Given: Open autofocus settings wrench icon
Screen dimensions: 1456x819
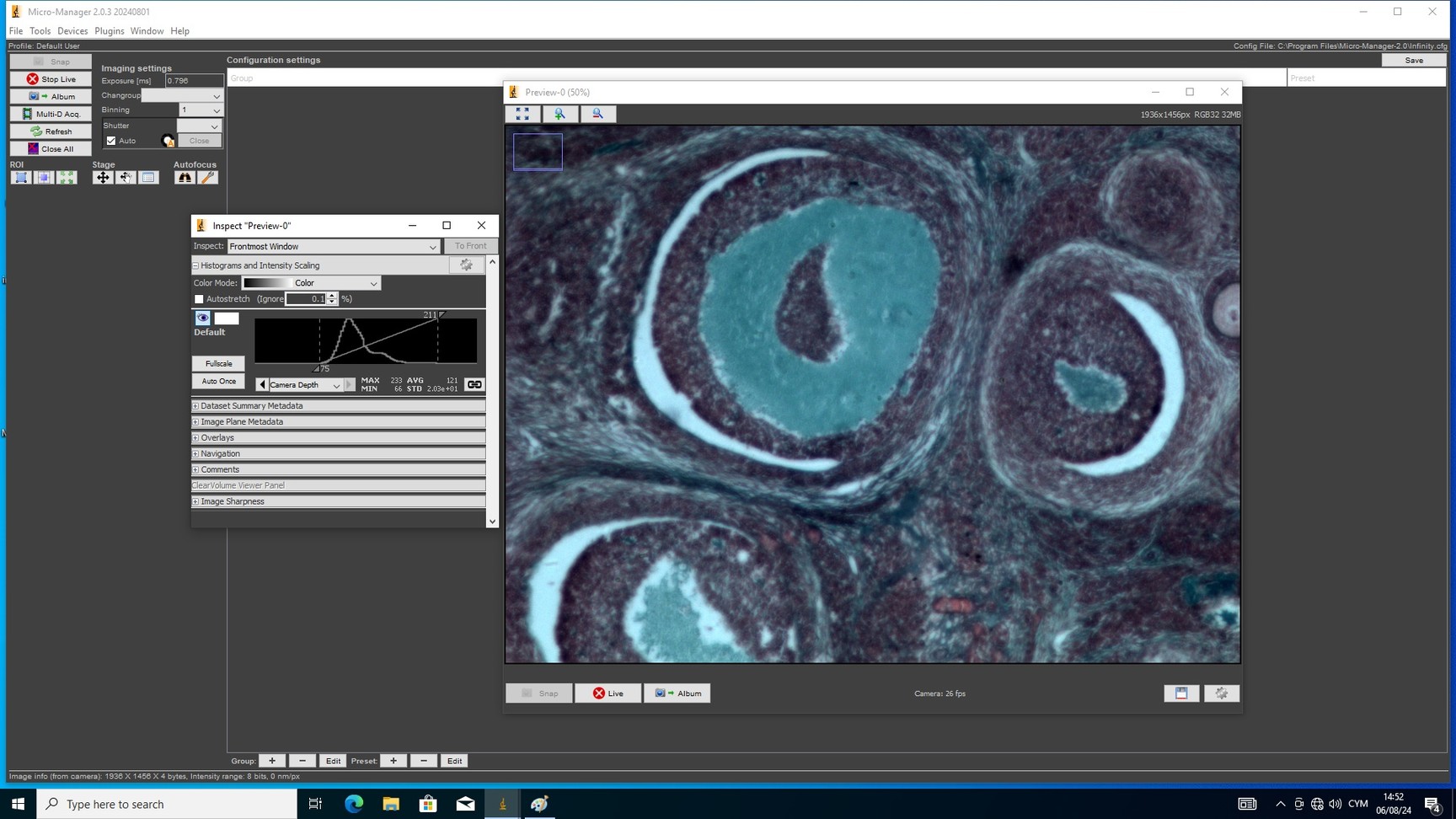Looking at the screenshot, I should 207,178.
